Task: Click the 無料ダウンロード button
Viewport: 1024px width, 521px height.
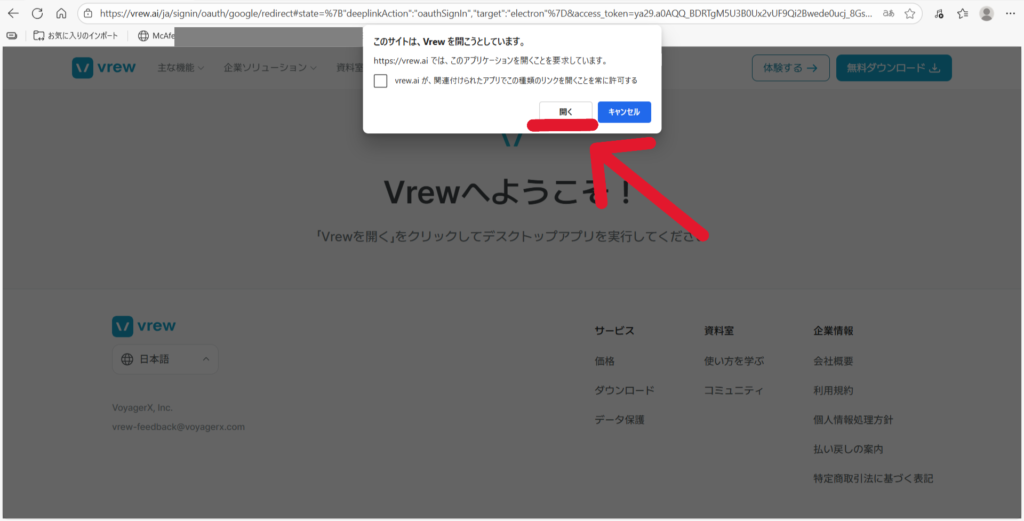Action: [x=893, y=68]
